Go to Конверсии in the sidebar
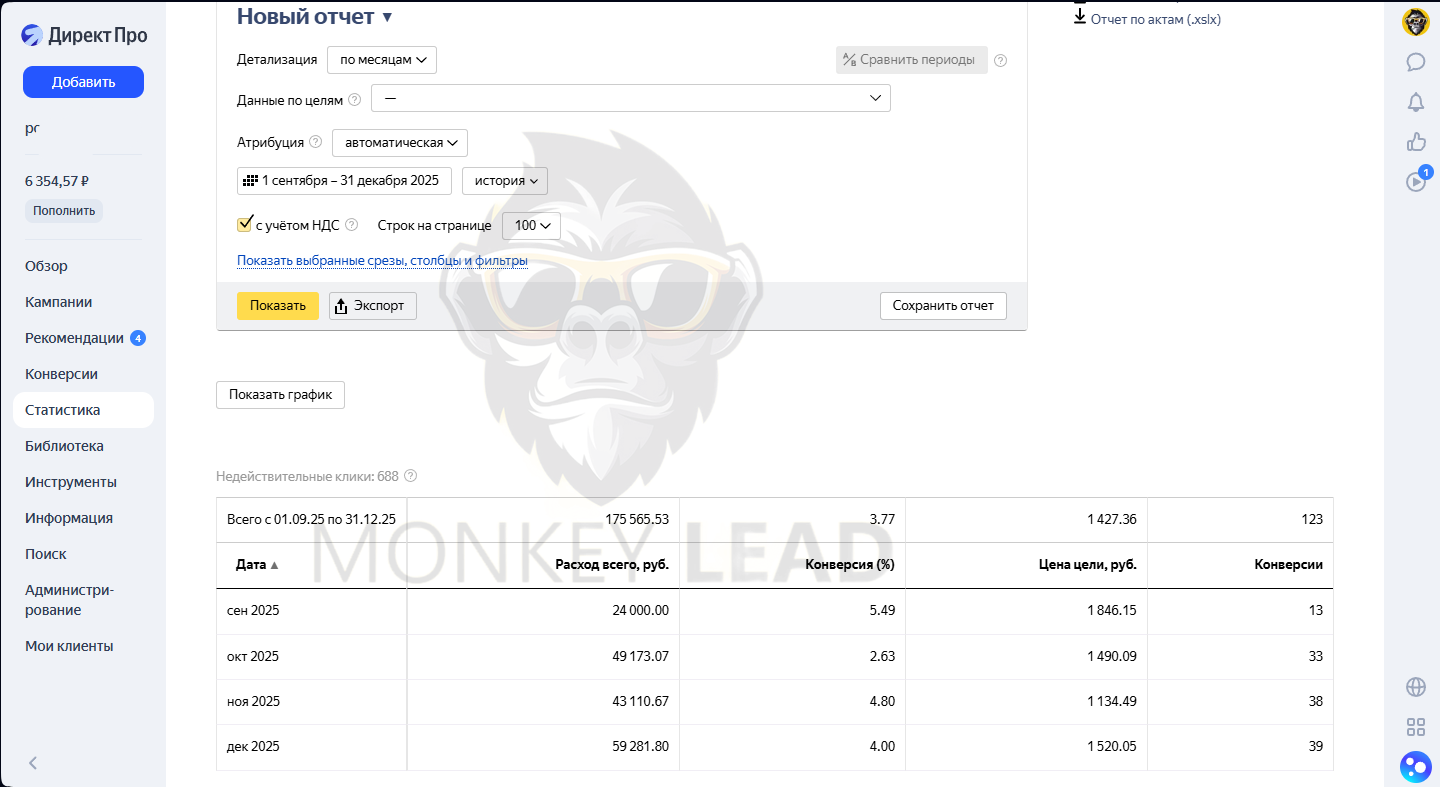The height and width of the screenshot is (787, 1440). pyautogui.click(x=61, y=374)
